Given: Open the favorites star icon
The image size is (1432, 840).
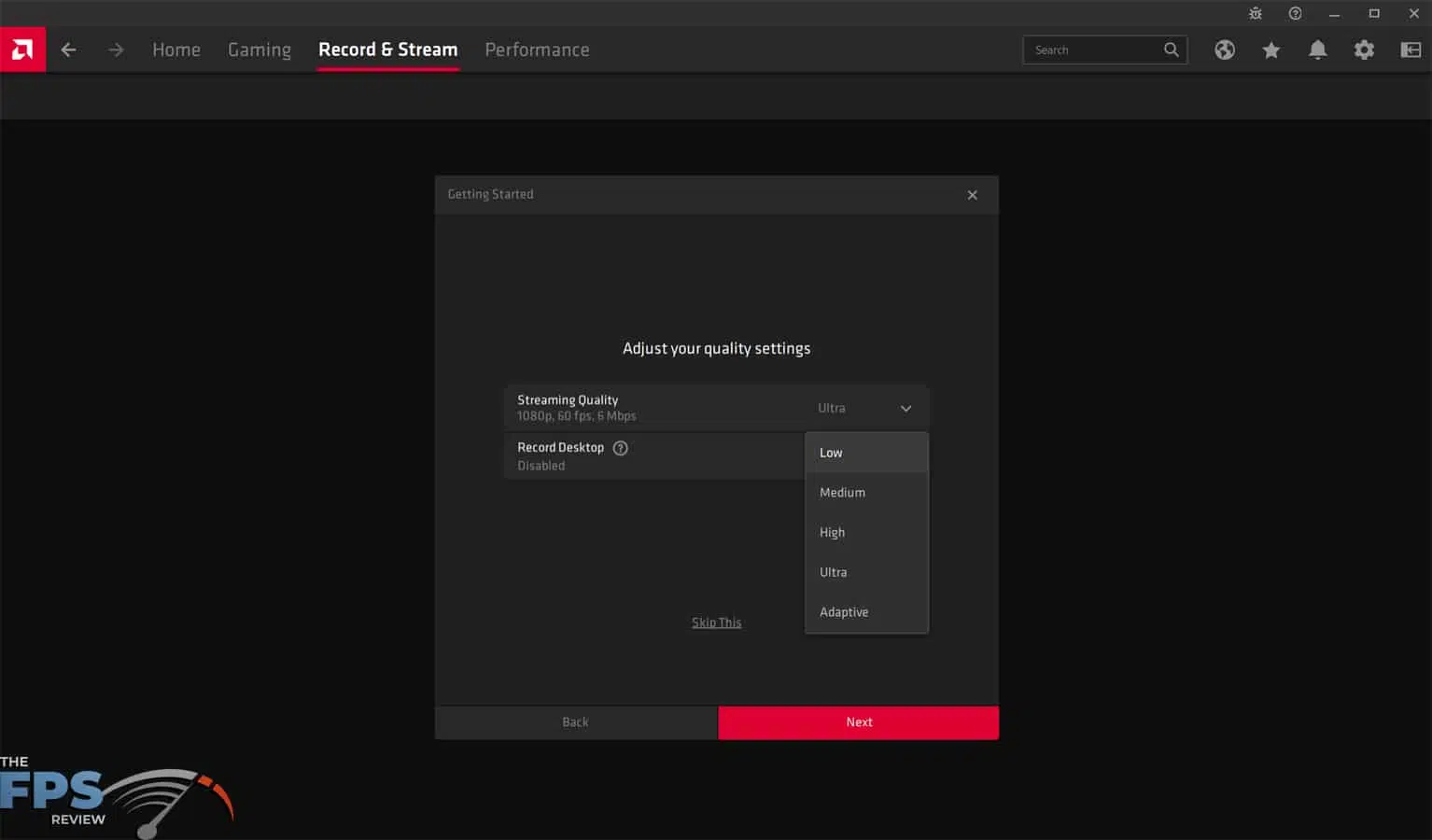Looking at the screenshot, I should [1271, 50].
